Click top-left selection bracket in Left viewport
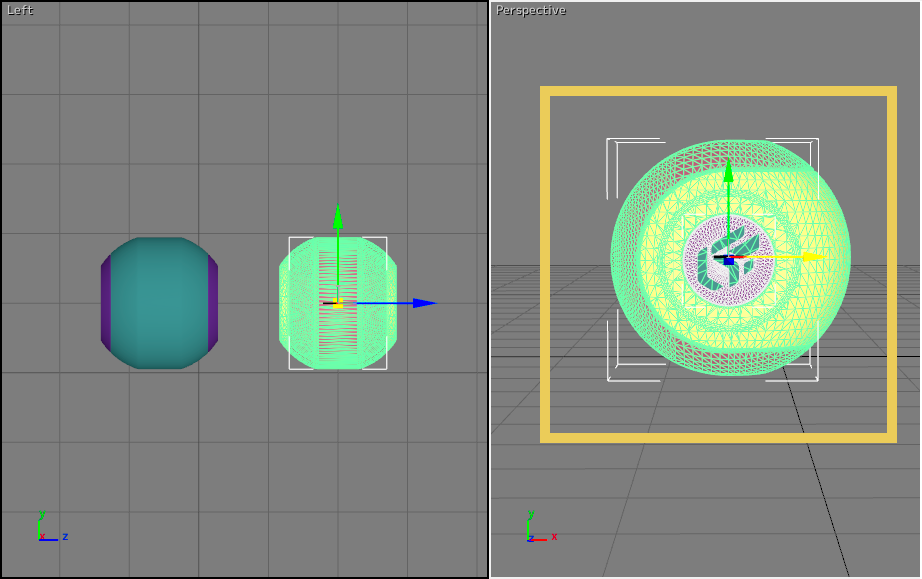Image resolution: width=922 pixels, height=579 pixels. coord(292,240)
